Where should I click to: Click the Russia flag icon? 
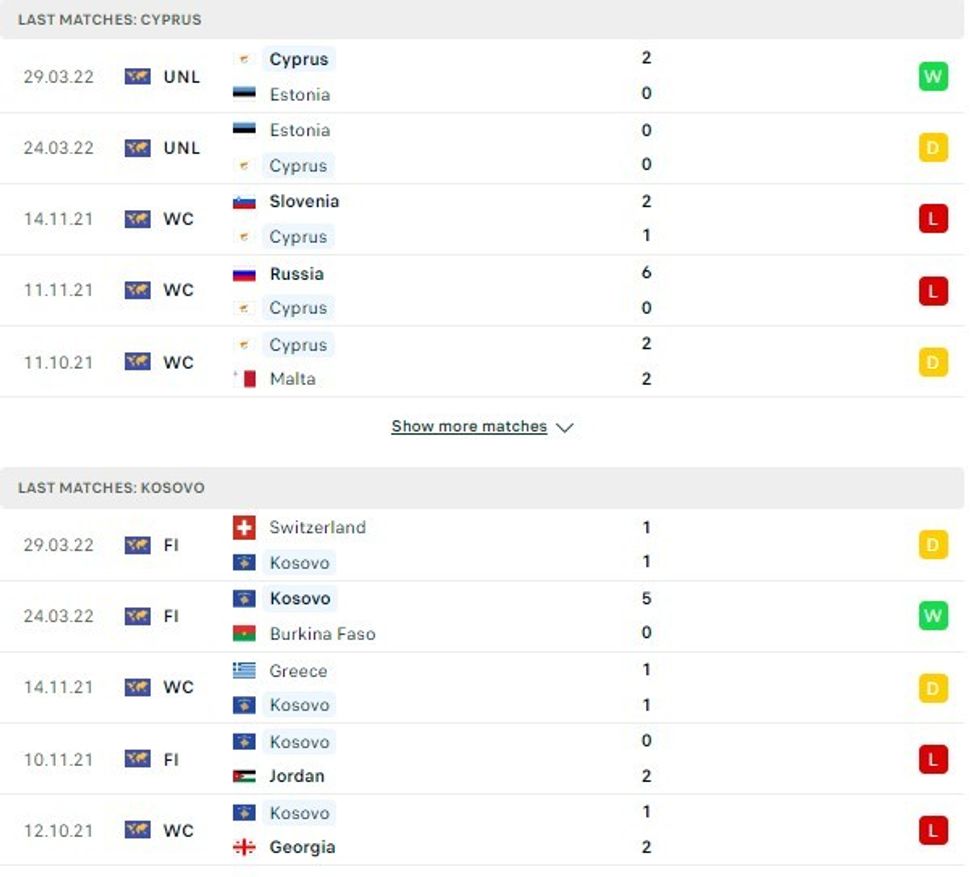(244, 274)
